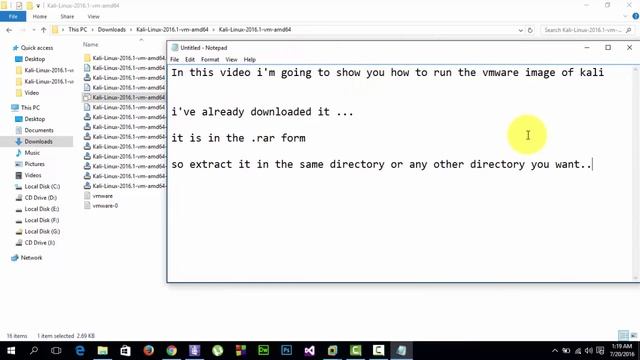Go up one folder level in Explorer

point(43,30)
